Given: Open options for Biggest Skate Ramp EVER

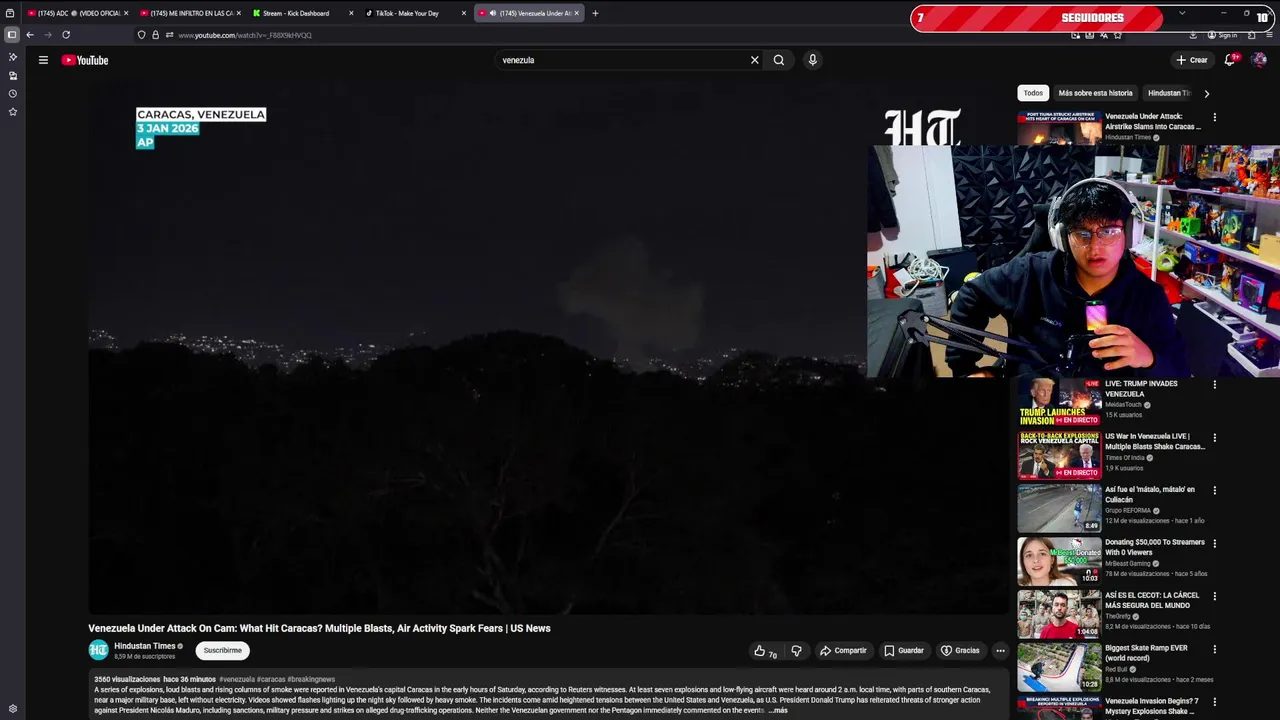Looking at the screenshot, I should pyautogui.click(x=1215, y=649).
